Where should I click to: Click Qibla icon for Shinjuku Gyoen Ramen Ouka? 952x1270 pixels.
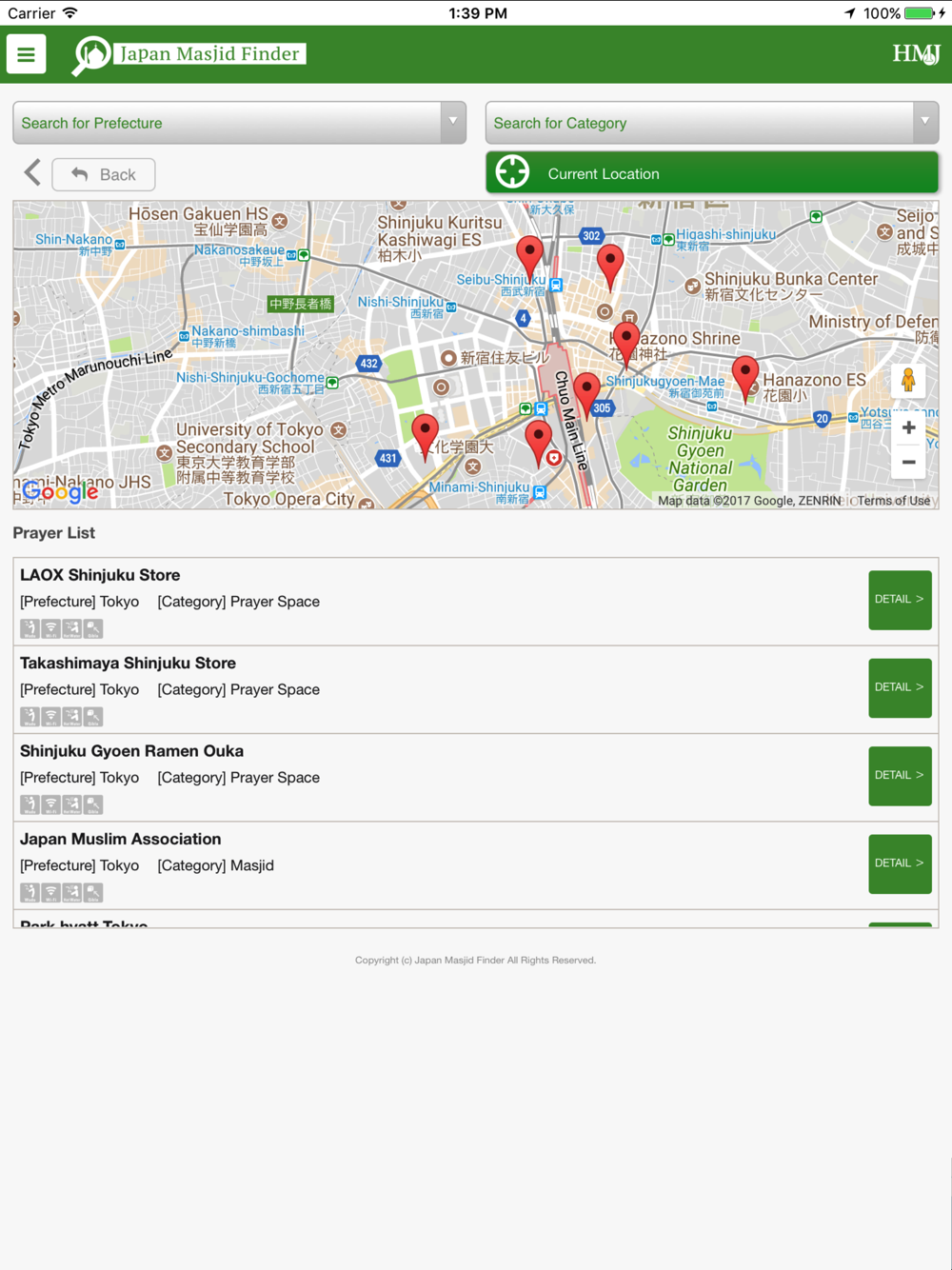point(93,804)
